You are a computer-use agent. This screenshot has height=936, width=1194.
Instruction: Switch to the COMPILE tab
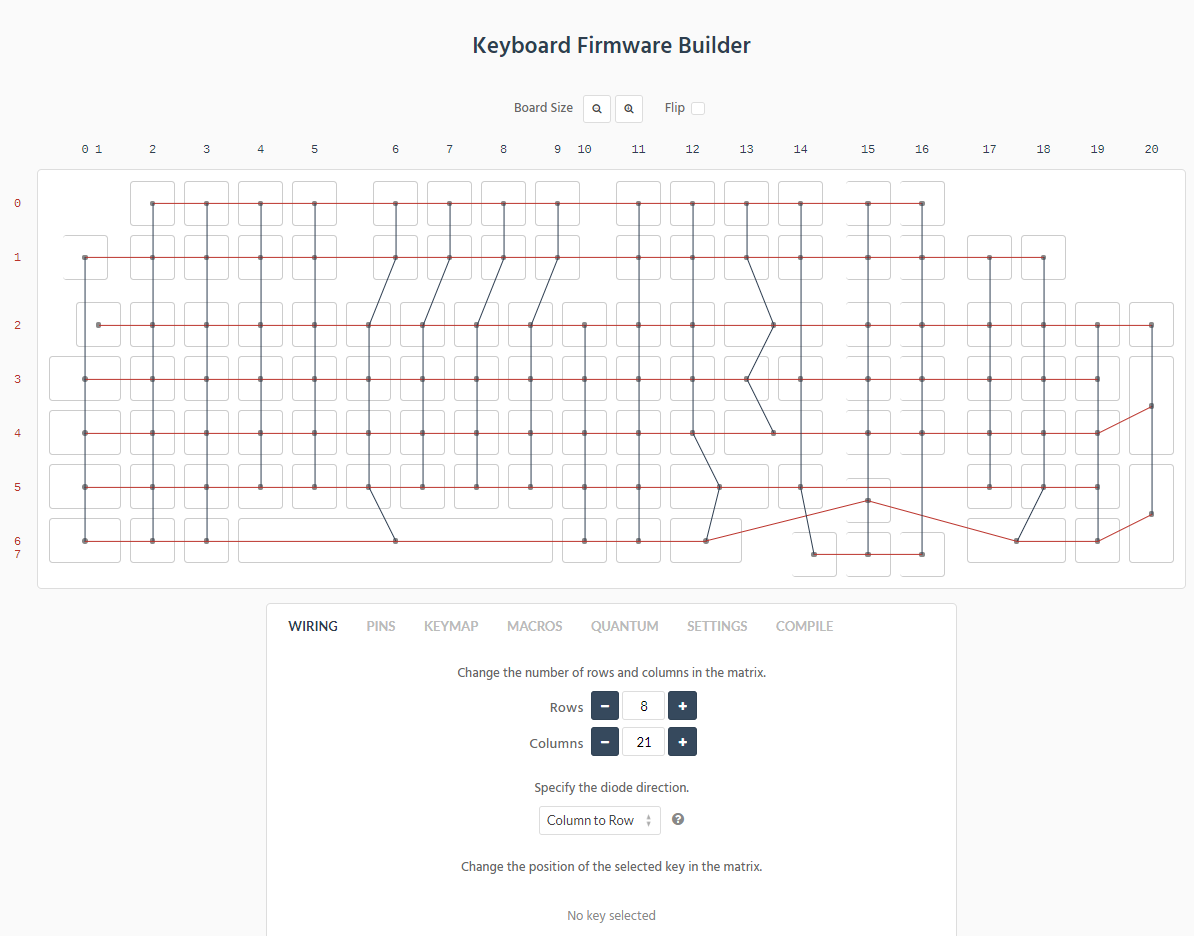tap(804, 626)
